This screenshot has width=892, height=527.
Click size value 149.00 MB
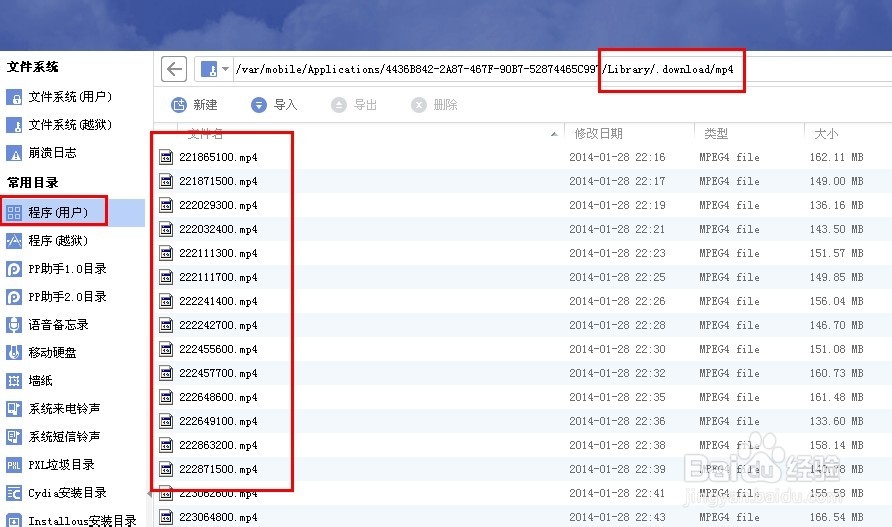836,181
